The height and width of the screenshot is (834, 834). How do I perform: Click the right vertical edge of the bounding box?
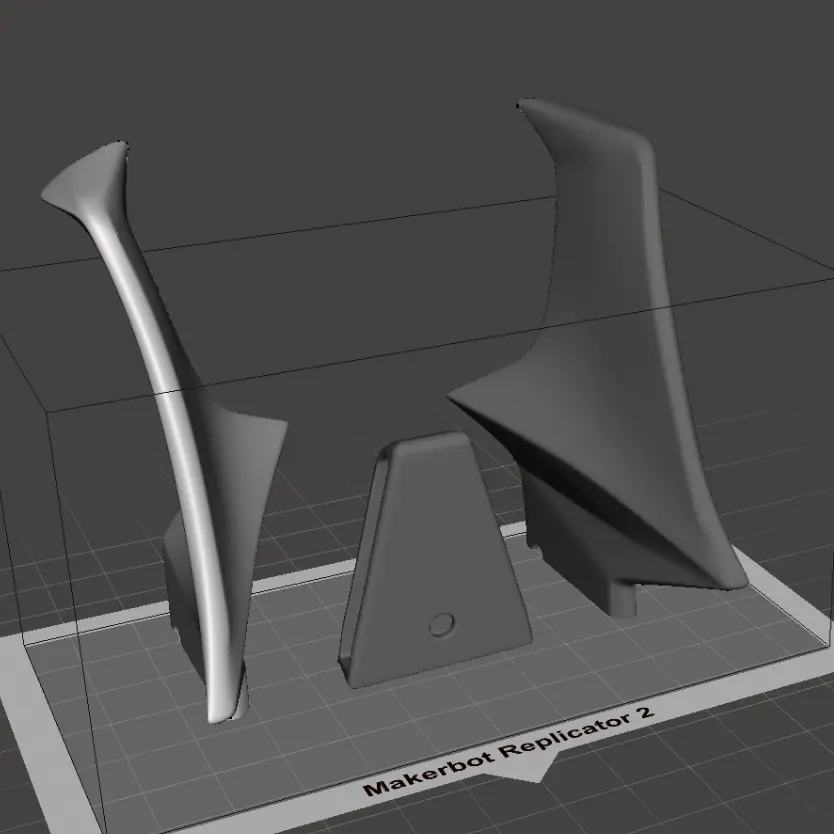point(826,400)
